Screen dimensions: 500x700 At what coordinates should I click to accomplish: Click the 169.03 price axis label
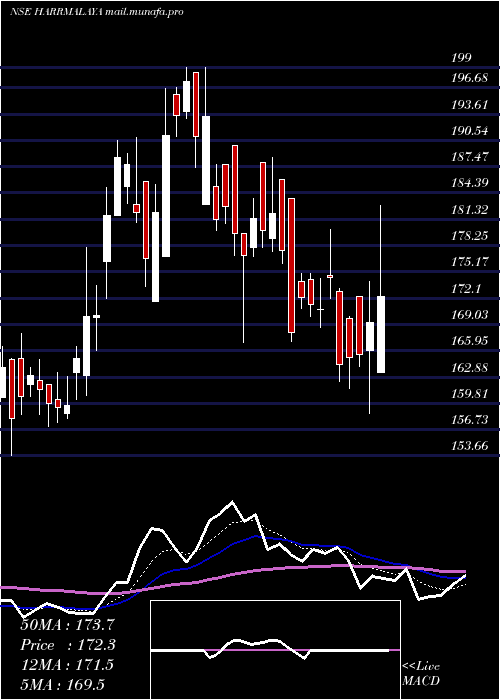(x=470, y=315)
